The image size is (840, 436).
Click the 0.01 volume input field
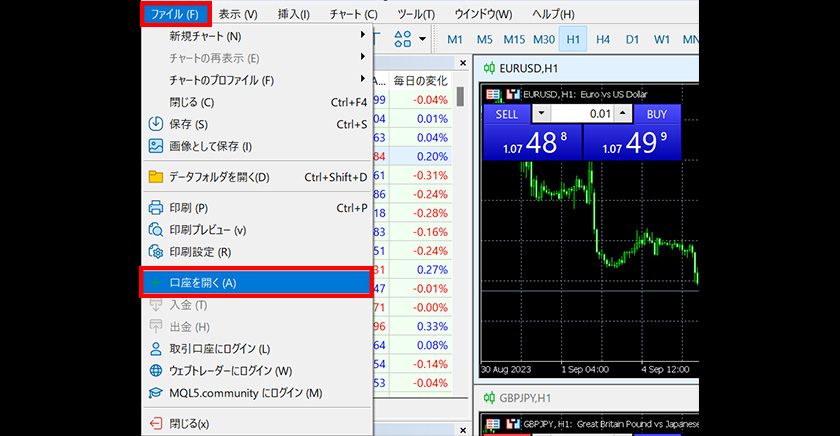pos(582,114)
